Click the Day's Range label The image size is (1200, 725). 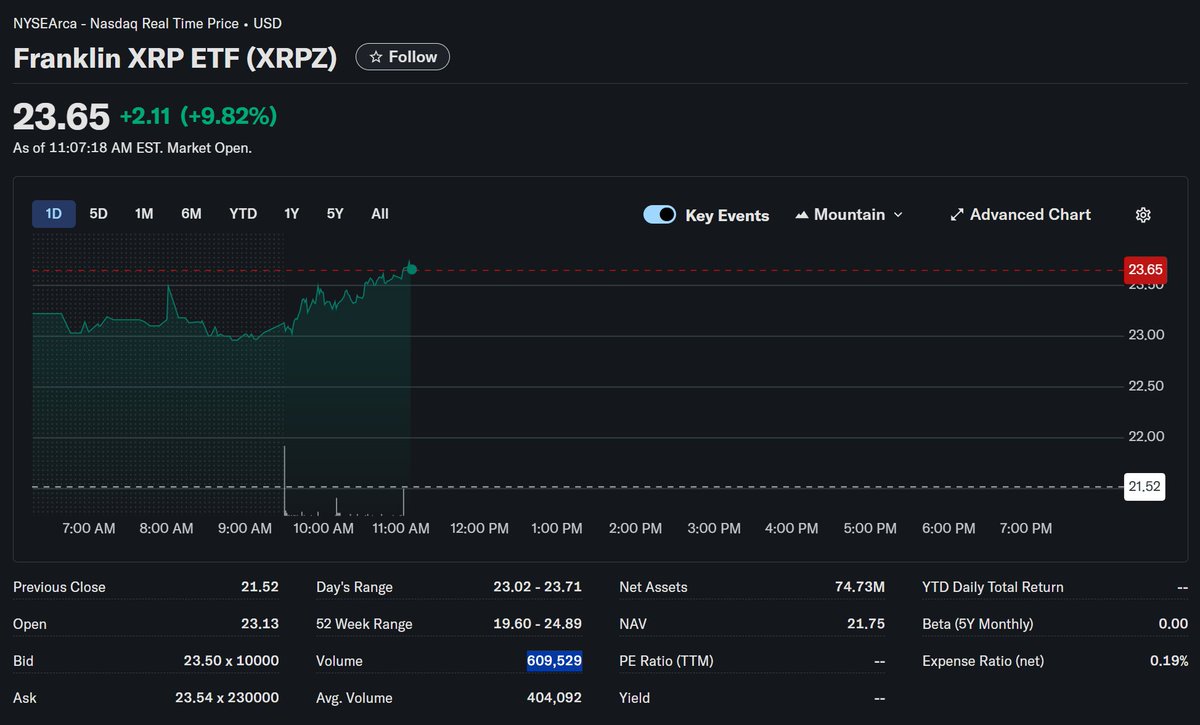pyautogui.click(x=354, y=587)
